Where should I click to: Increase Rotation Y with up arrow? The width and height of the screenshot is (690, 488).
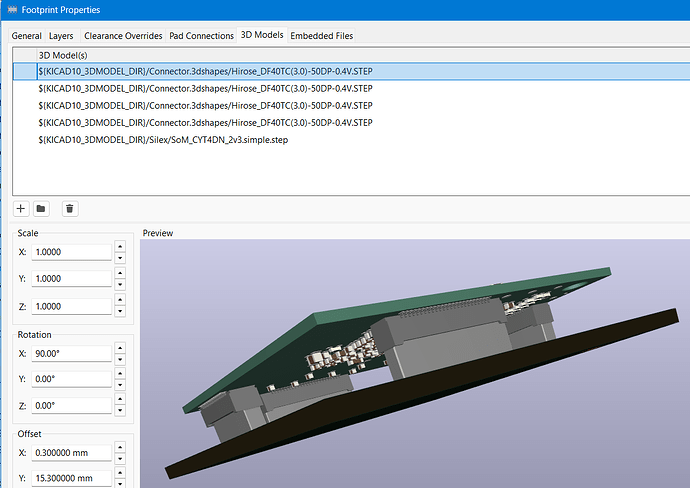(x=120, y=374)
